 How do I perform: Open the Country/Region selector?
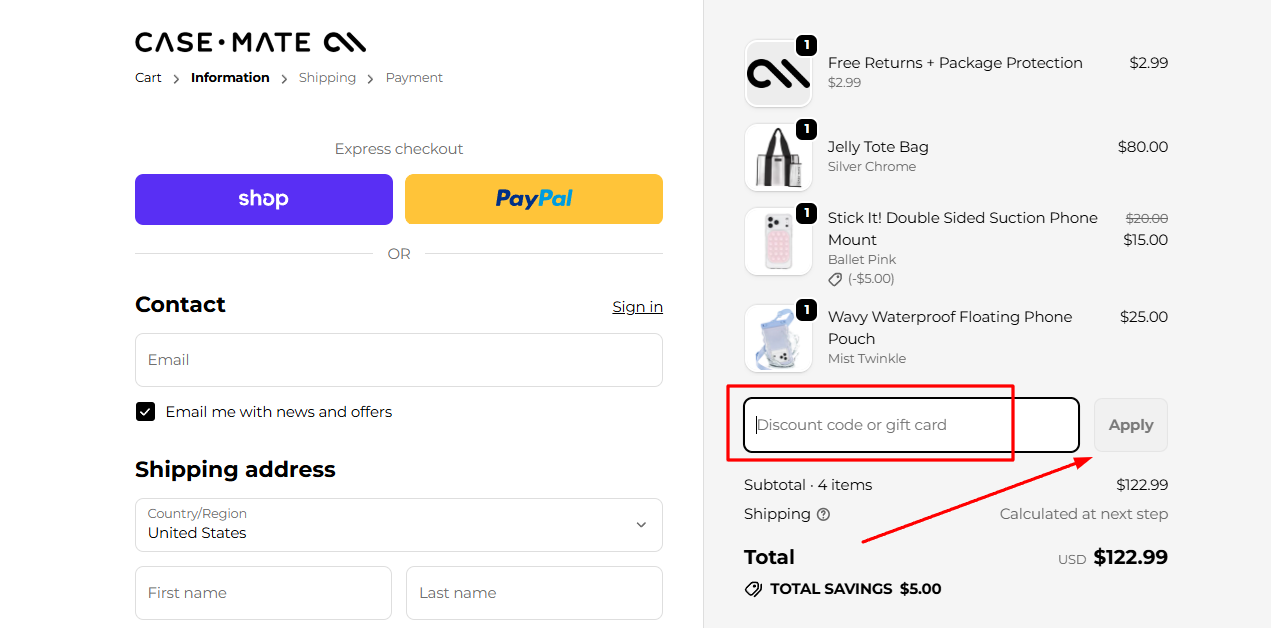[398, 525]
